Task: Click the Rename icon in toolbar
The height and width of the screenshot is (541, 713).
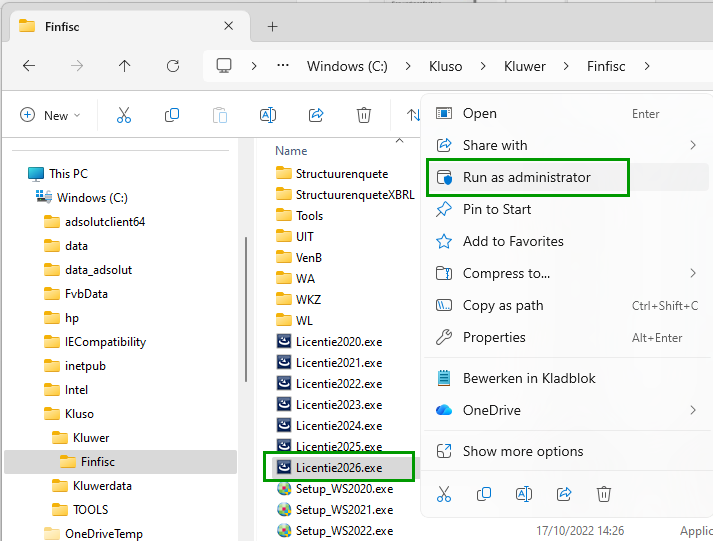Action: 268,115
